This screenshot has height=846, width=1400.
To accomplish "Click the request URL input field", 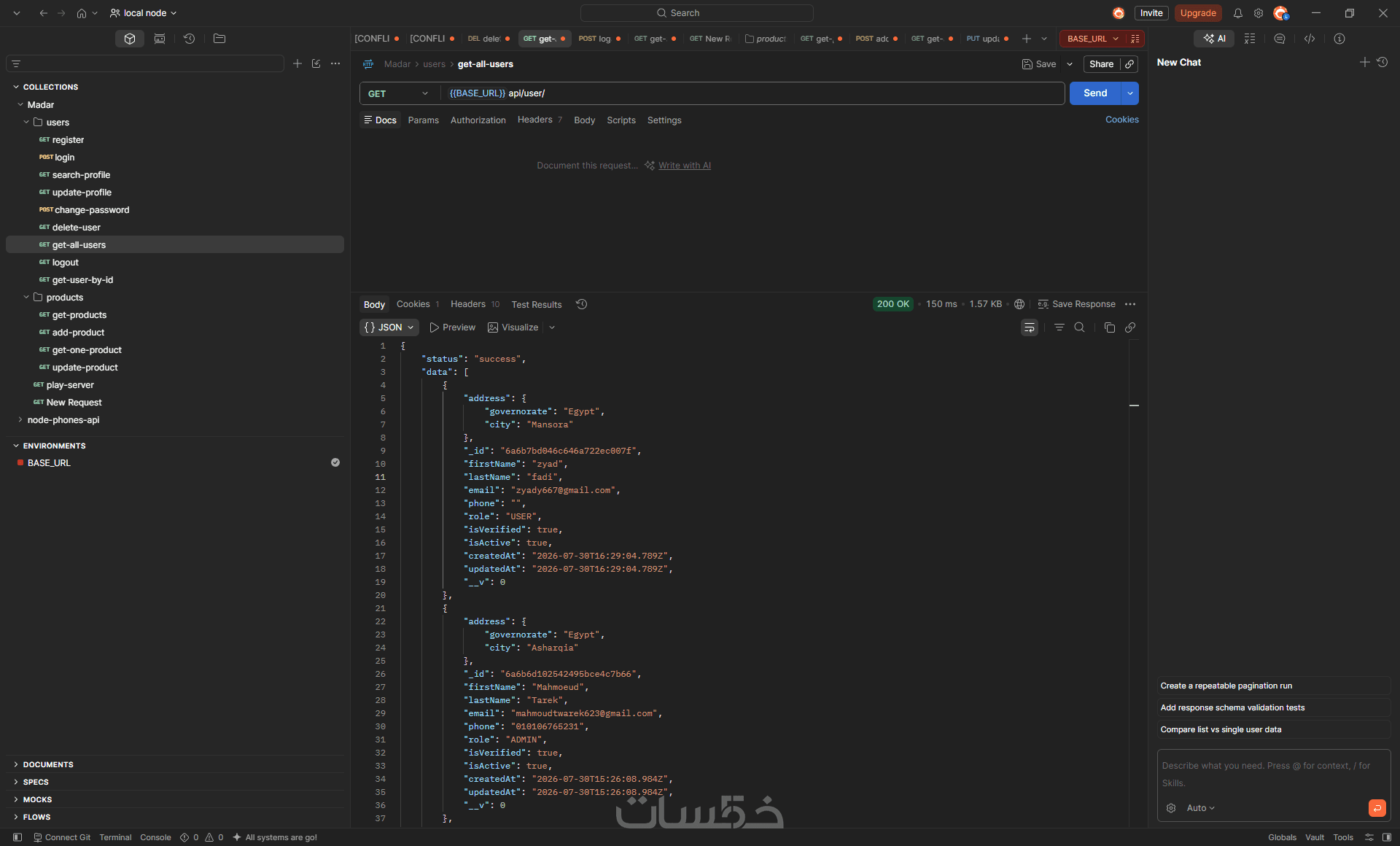I will click(x=753, y=93).
